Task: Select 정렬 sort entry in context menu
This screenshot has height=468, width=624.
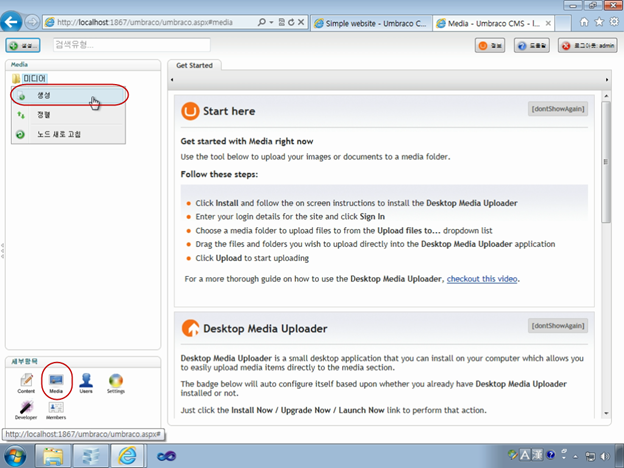Action: point(68,115)
